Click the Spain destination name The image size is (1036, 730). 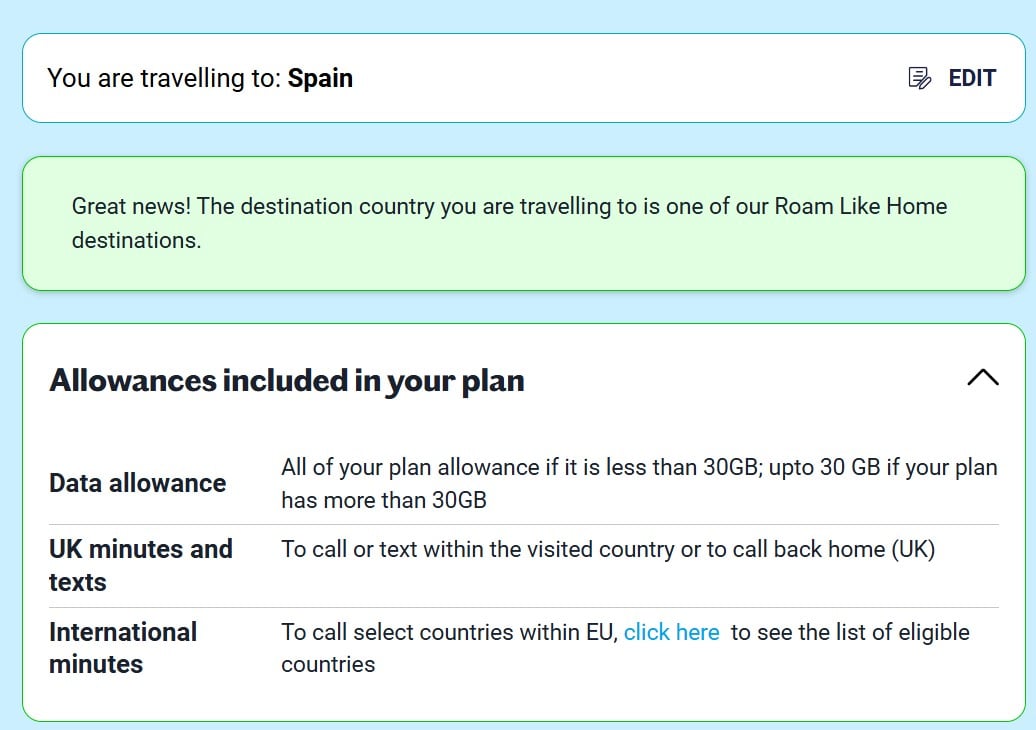point(320,78)
